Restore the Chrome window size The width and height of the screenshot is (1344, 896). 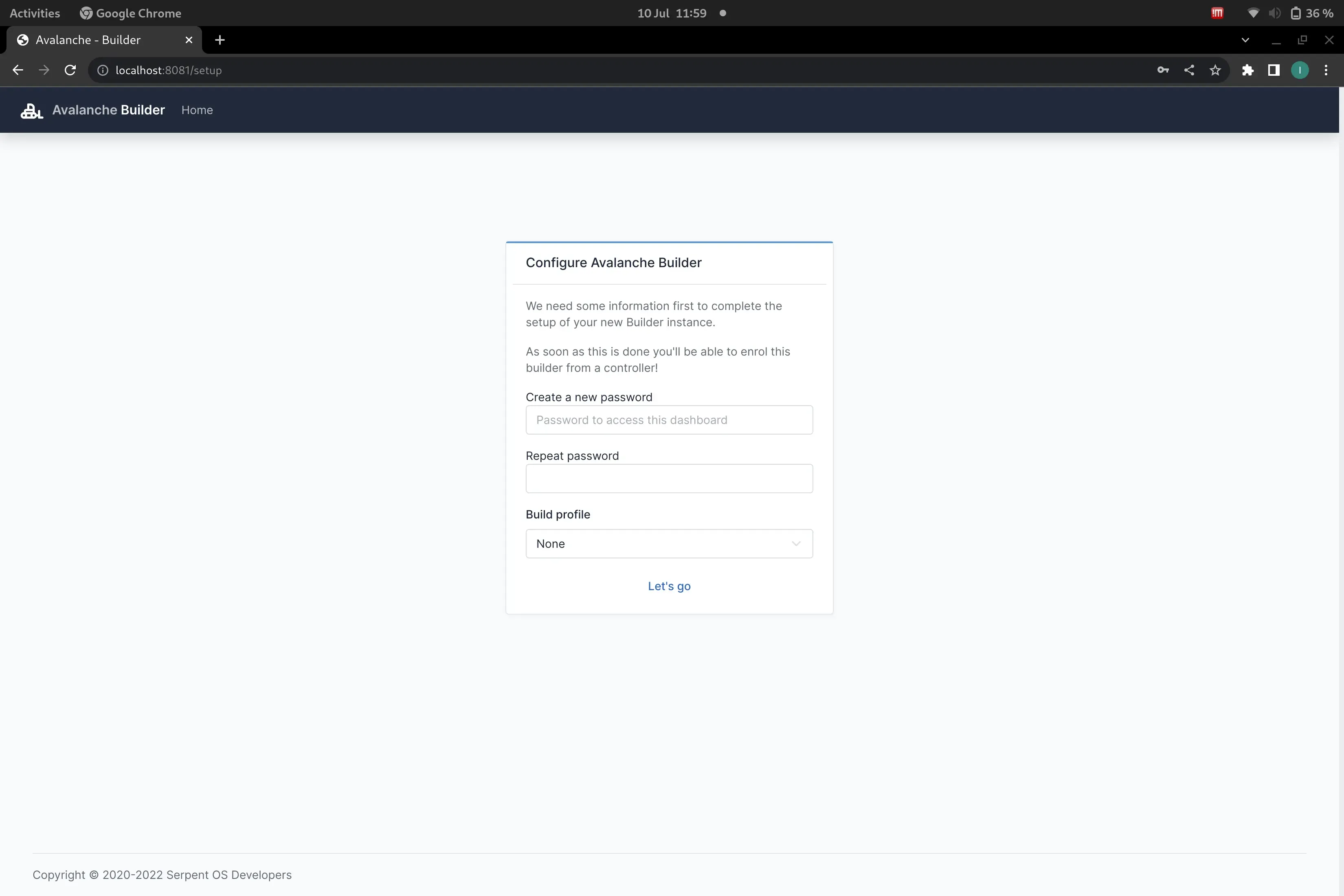tap(1302, 40)
